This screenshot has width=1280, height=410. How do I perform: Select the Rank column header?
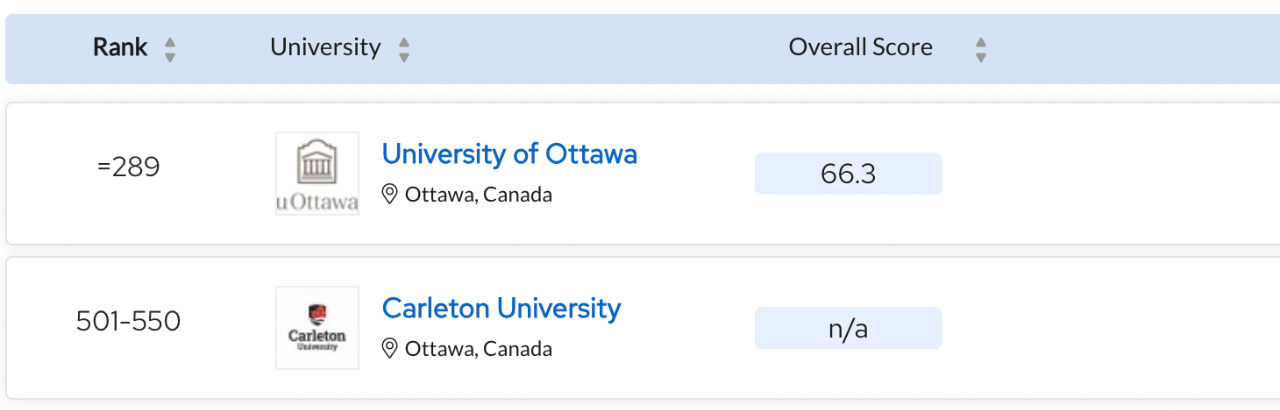pos(120,47)
